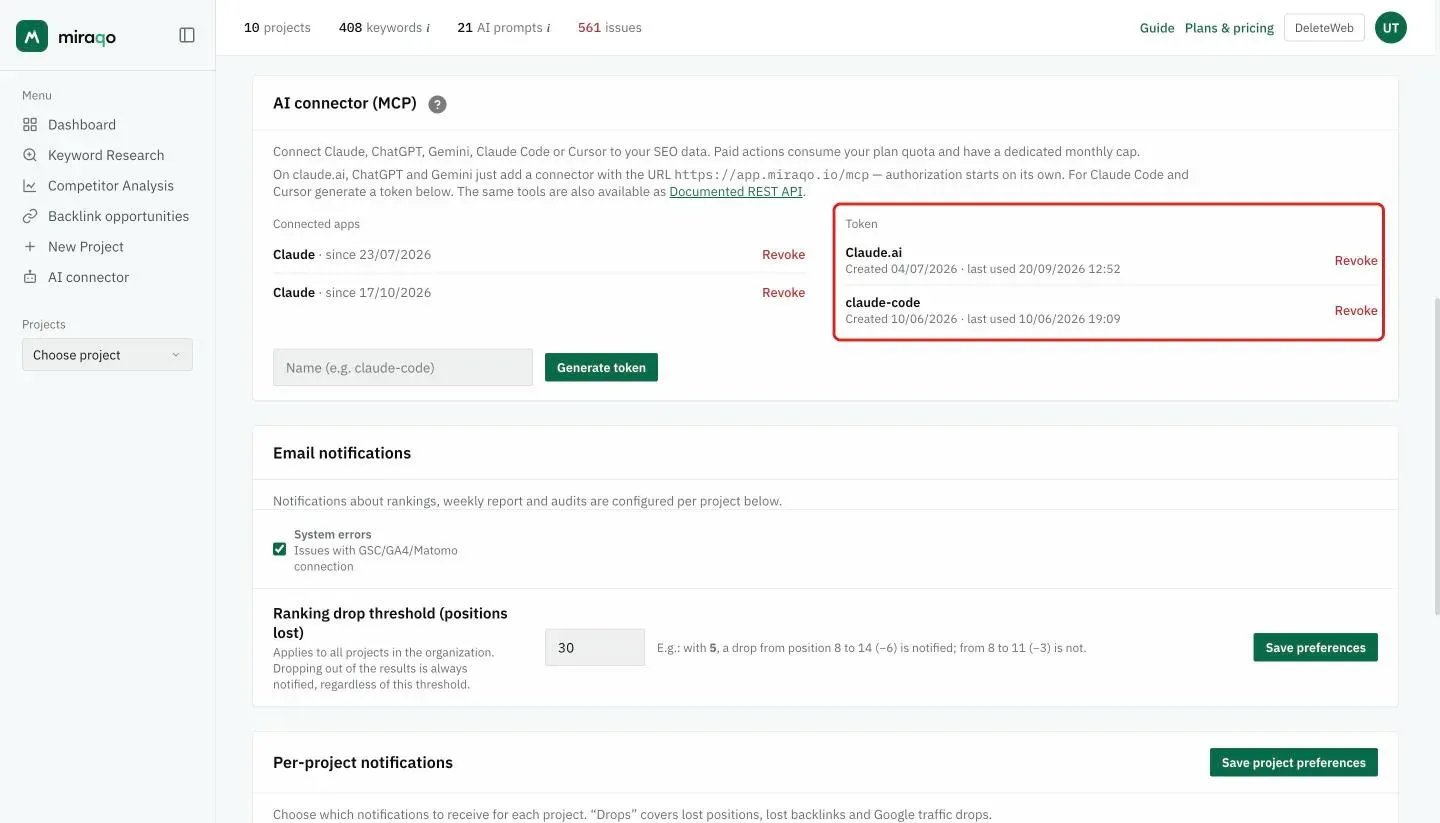Viewport: 1440px width, 823px height.
Task: Select Backlink opportunities in the menu
Action: pos(118,216)
